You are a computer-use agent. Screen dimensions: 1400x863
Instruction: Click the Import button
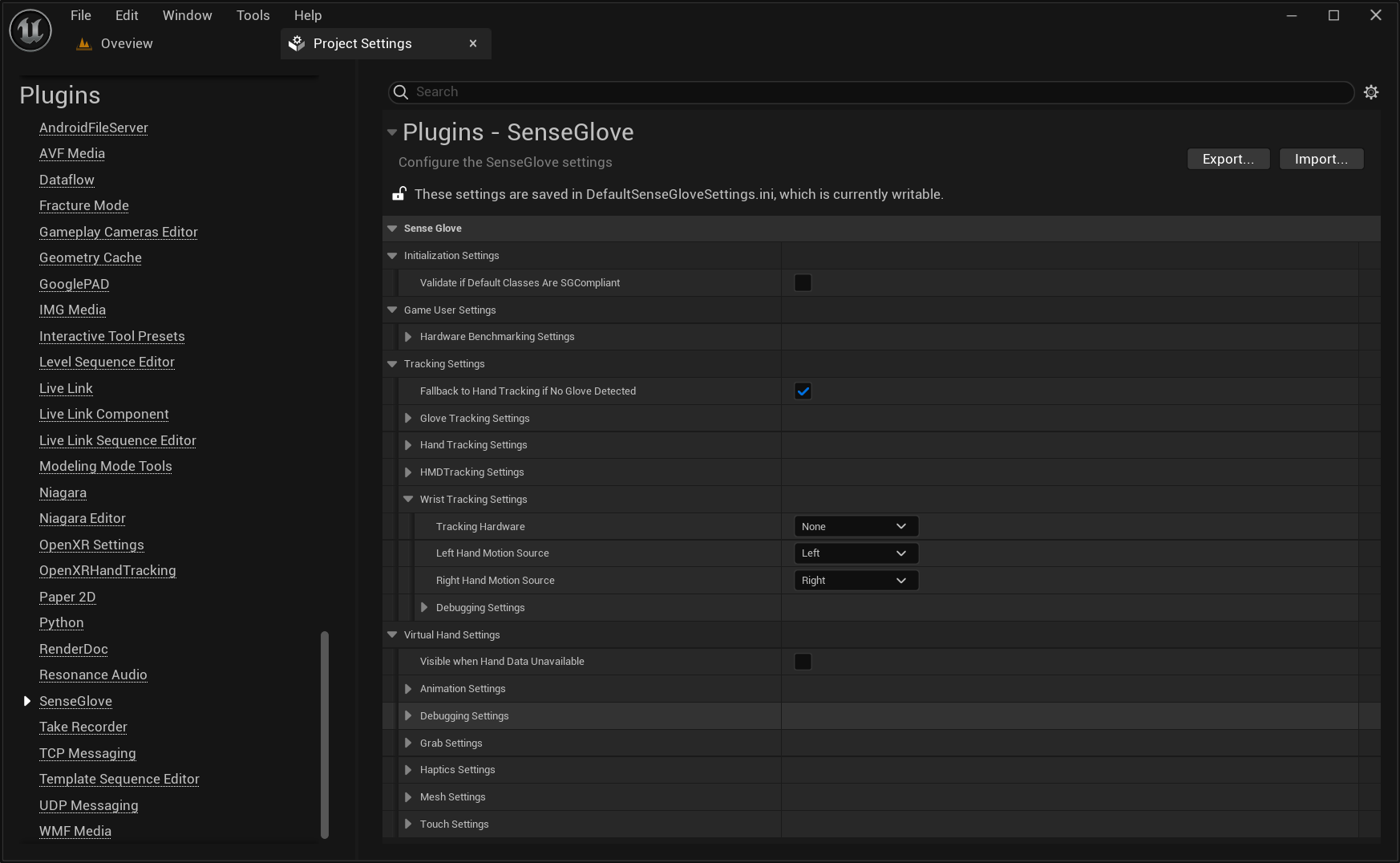[x=1321, y=159]
